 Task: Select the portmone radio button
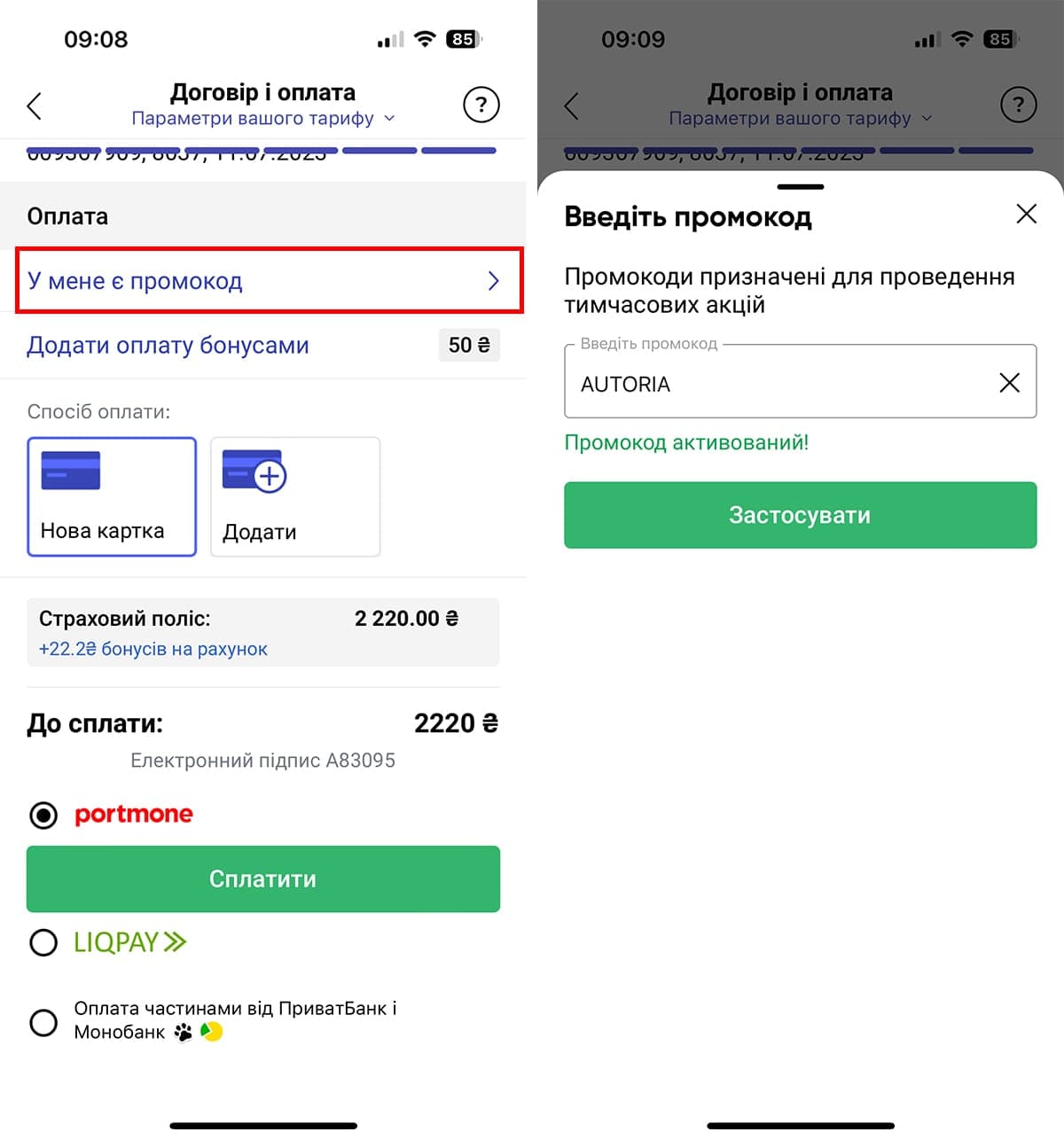click(43, 815)
